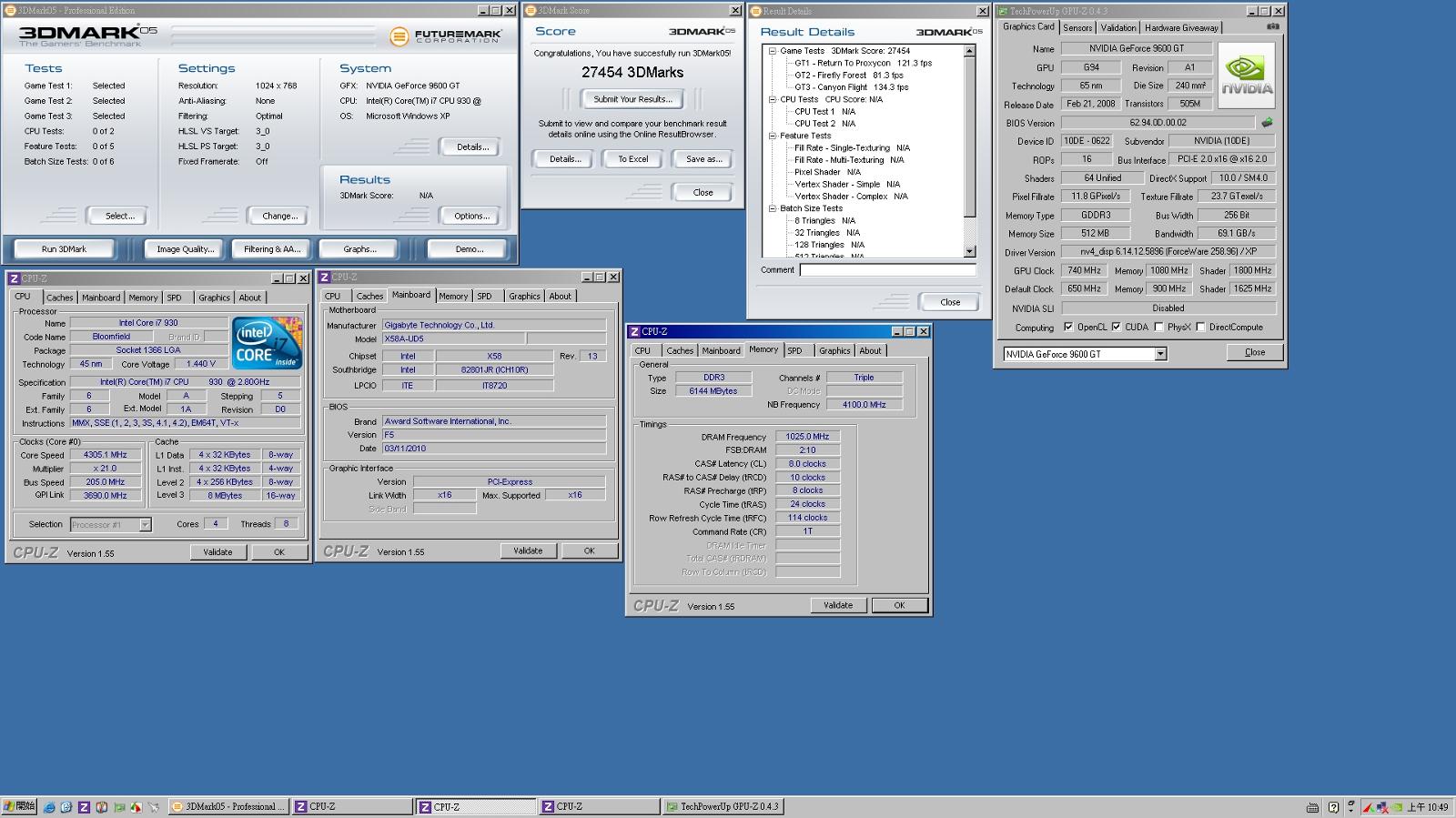
Task: Toggle the DirectCompute checkbox in GPU-Z
Action: 1201,327
